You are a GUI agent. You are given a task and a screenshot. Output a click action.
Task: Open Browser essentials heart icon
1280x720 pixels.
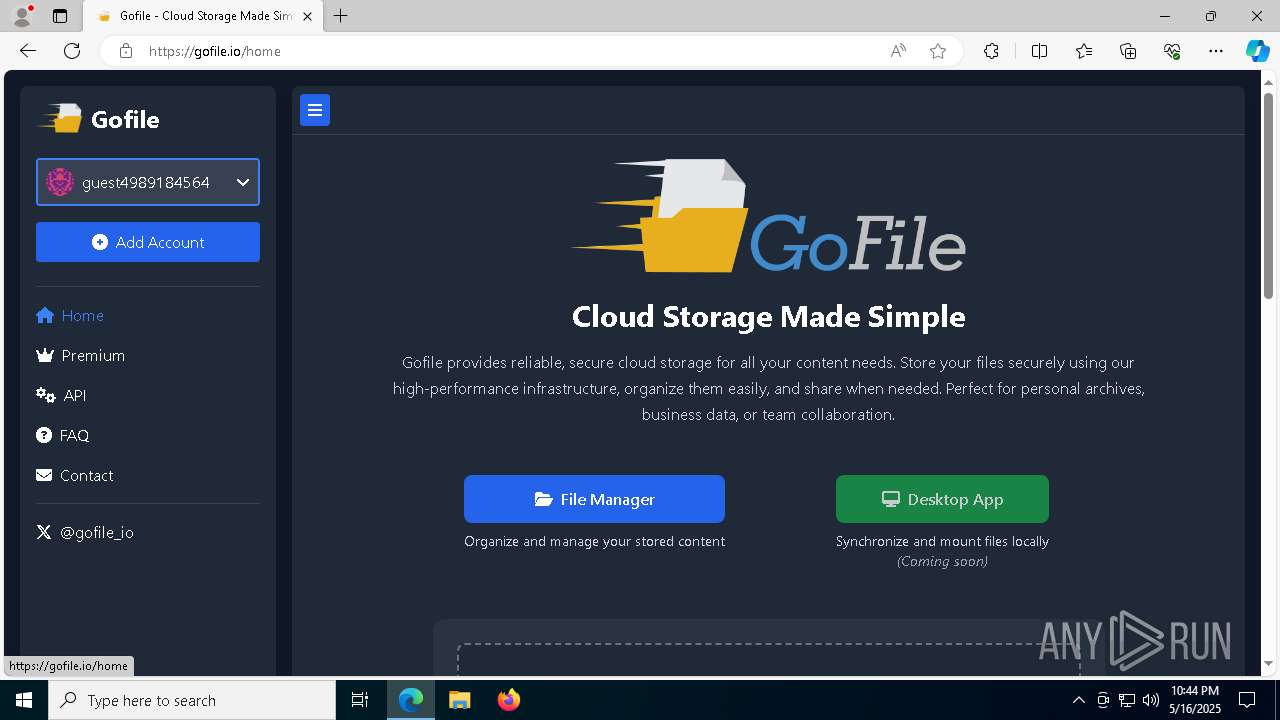click(1172, 51)
